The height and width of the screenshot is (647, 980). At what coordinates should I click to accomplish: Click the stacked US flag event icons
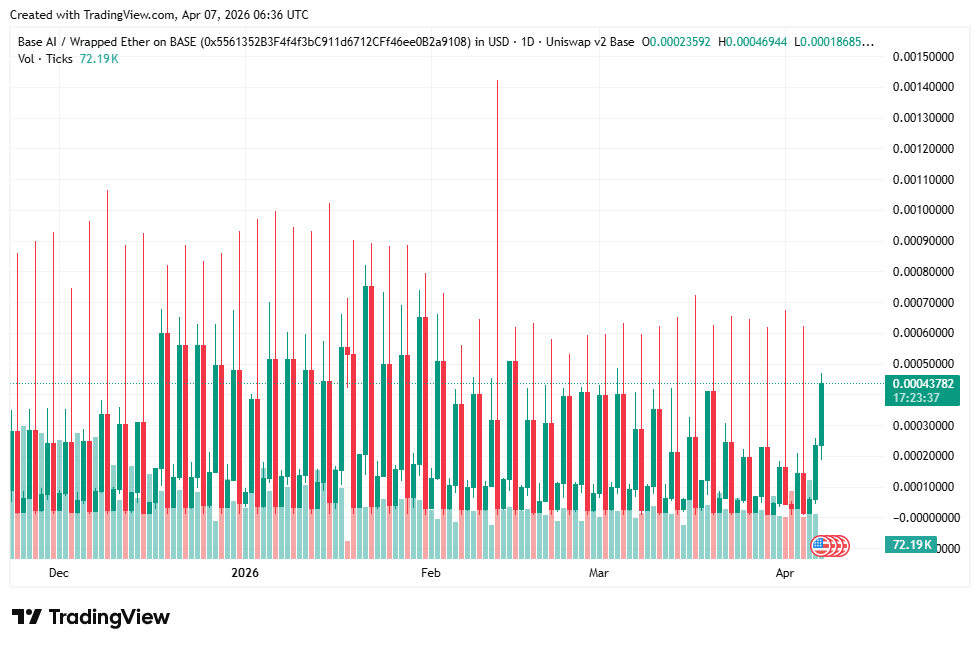coord(829,545)
